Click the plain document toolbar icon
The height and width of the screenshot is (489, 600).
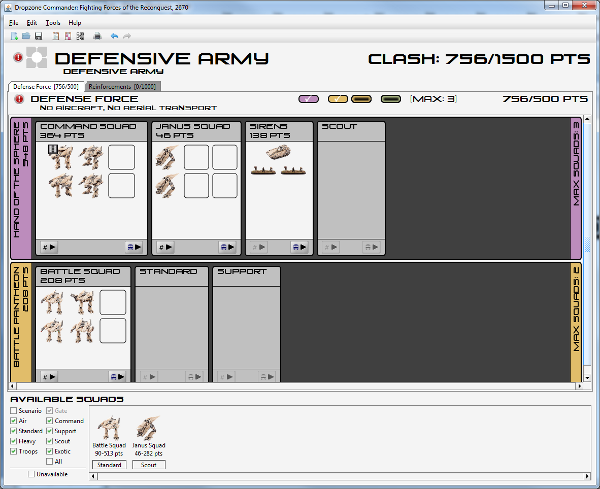56,36
